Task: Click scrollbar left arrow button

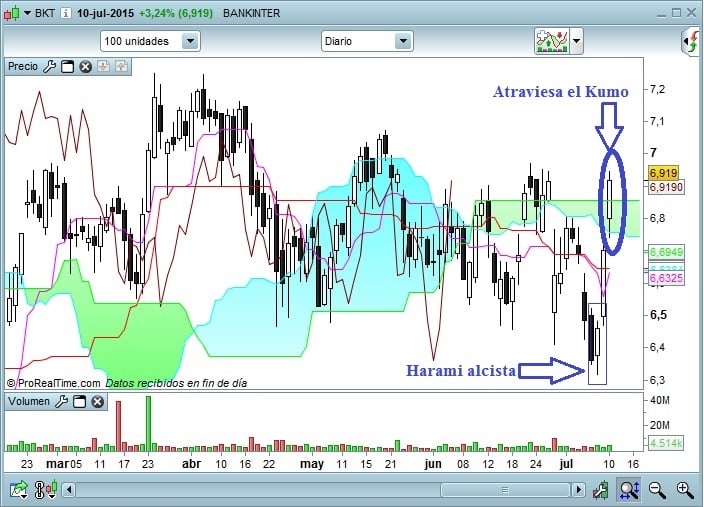Action: pos(68,489)
